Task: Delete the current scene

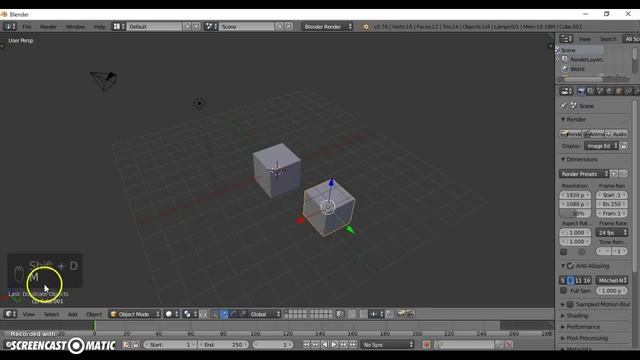Action: [x=289, y=27]
